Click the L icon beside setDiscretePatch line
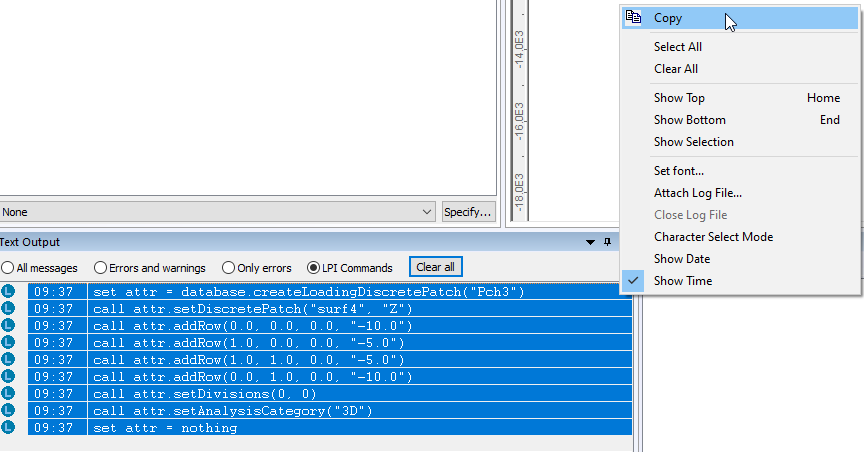 pos(9,309)
